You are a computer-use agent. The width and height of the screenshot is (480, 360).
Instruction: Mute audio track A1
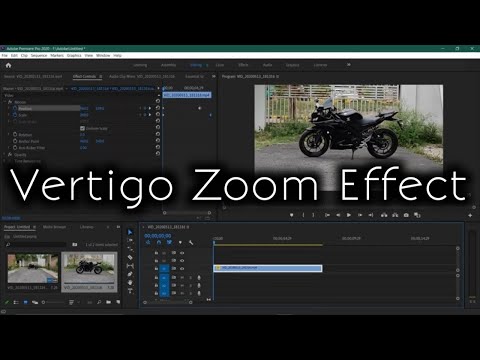coord(182,277)
